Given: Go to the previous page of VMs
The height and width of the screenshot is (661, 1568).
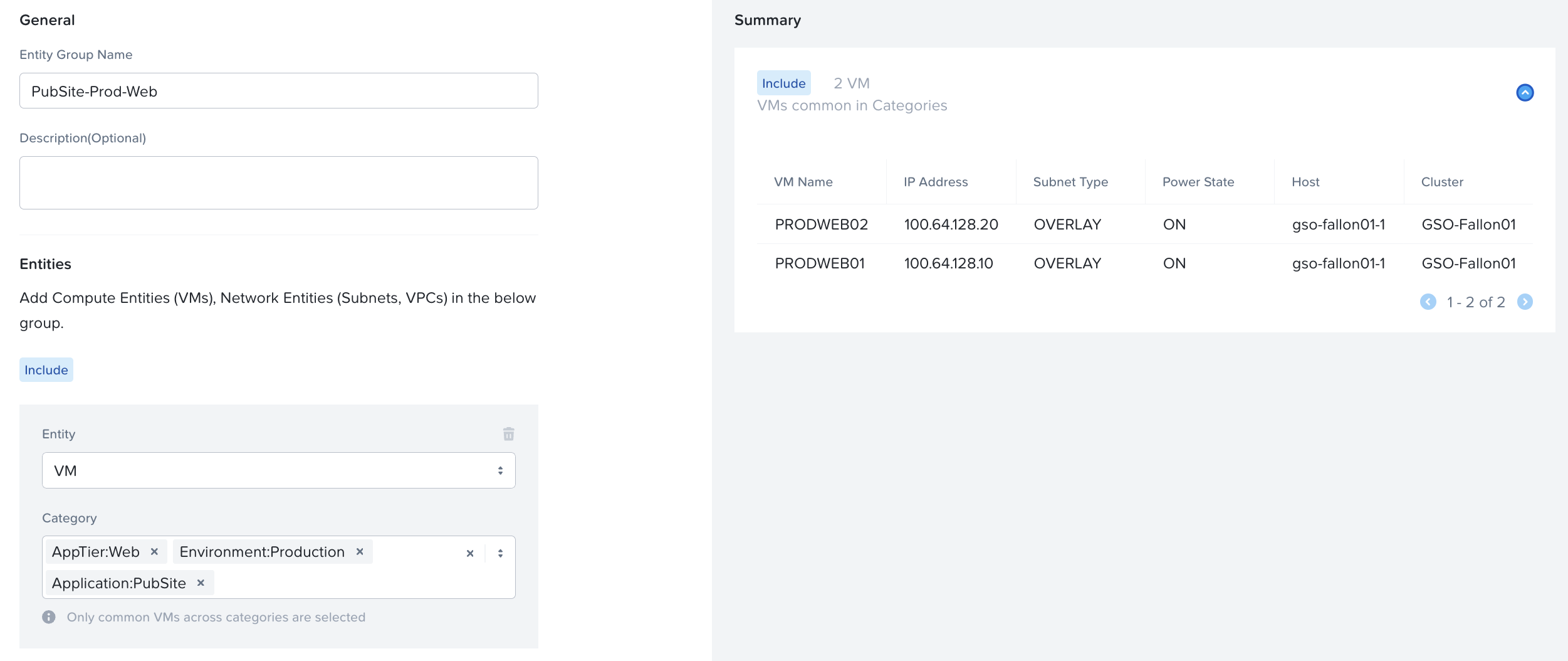Looking at the screenshot, I should pyautogui.click(x=1428, y=302).
